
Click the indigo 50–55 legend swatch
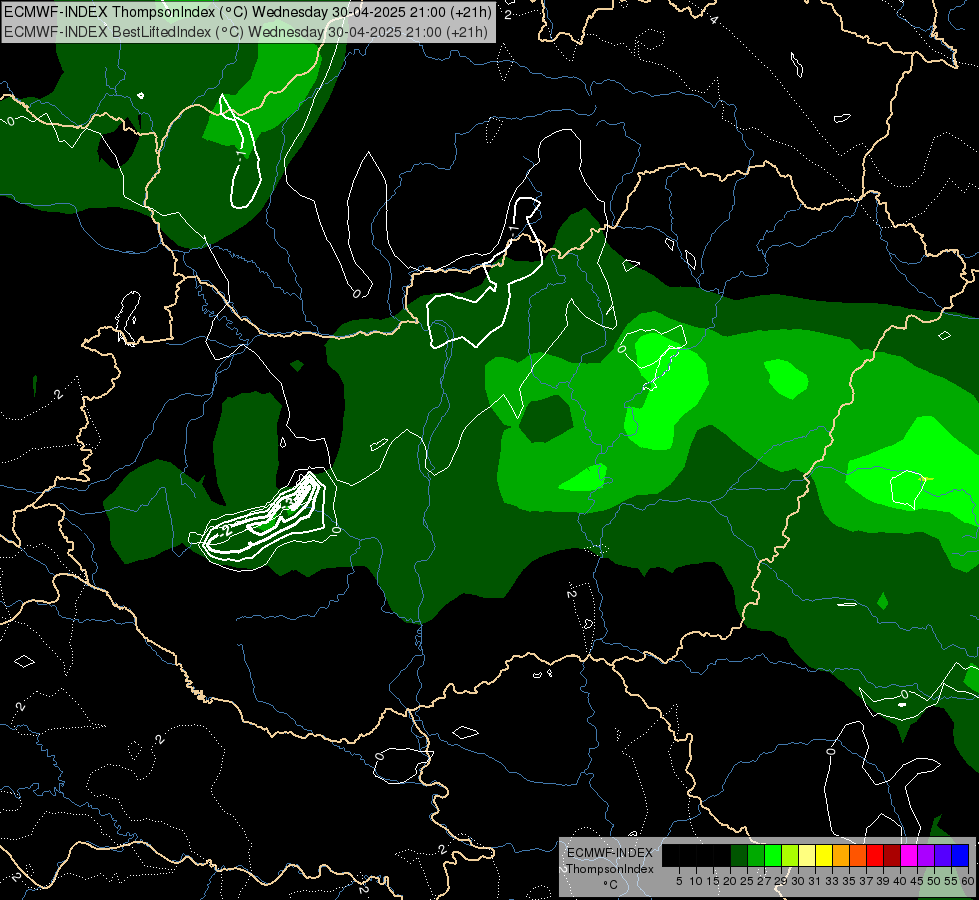point(943,855)
